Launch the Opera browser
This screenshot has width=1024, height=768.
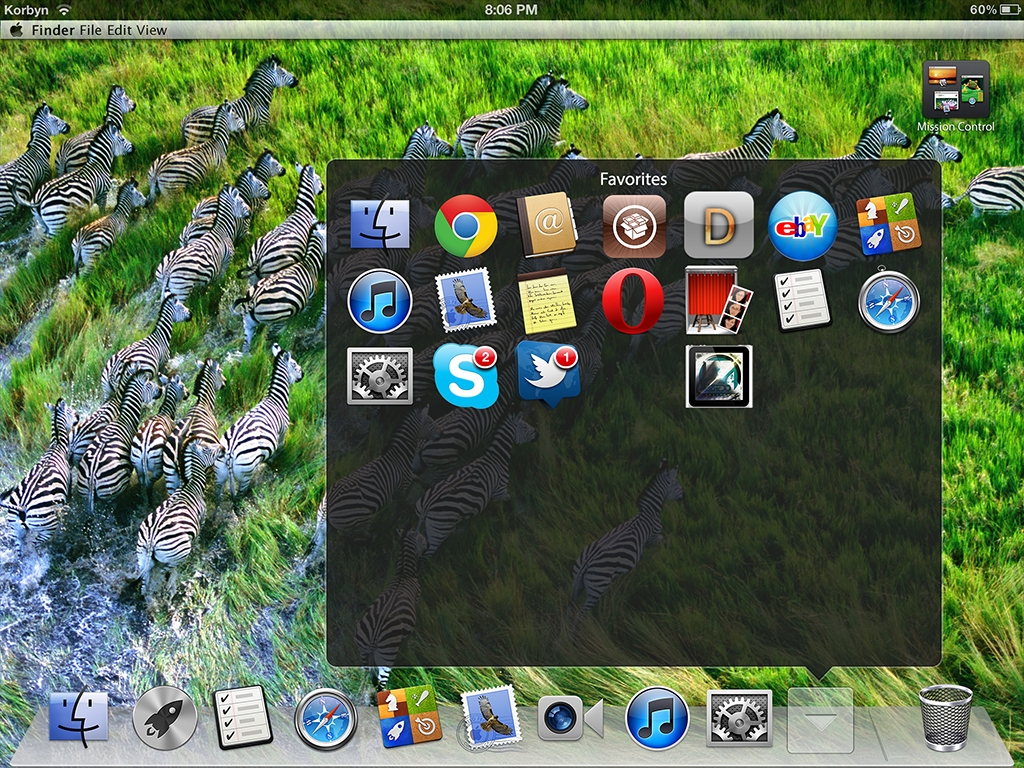click(633, 301)
